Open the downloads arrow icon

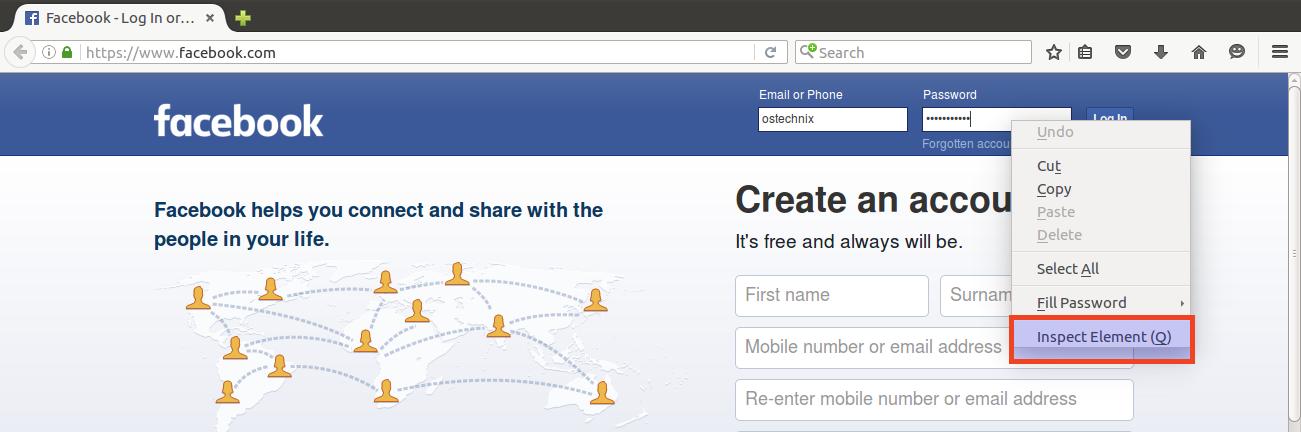pyautogui.click(x=1161, y=52)
